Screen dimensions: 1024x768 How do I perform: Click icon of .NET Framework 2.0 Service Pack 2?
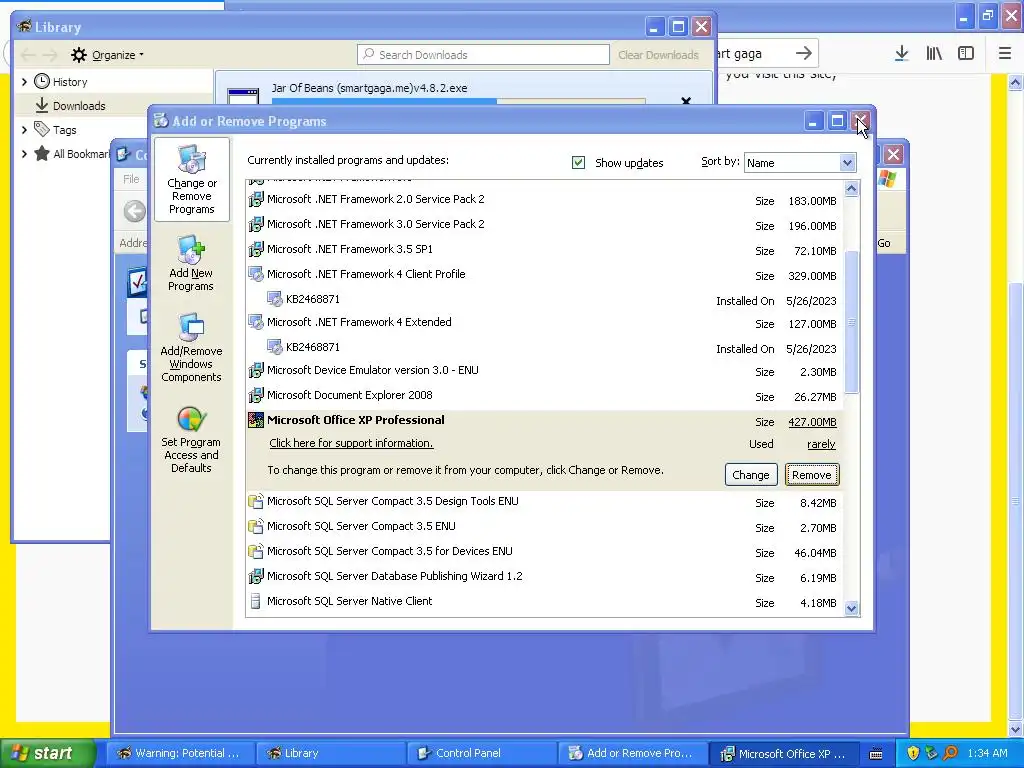pyautogui.click(x=256, y=200)
